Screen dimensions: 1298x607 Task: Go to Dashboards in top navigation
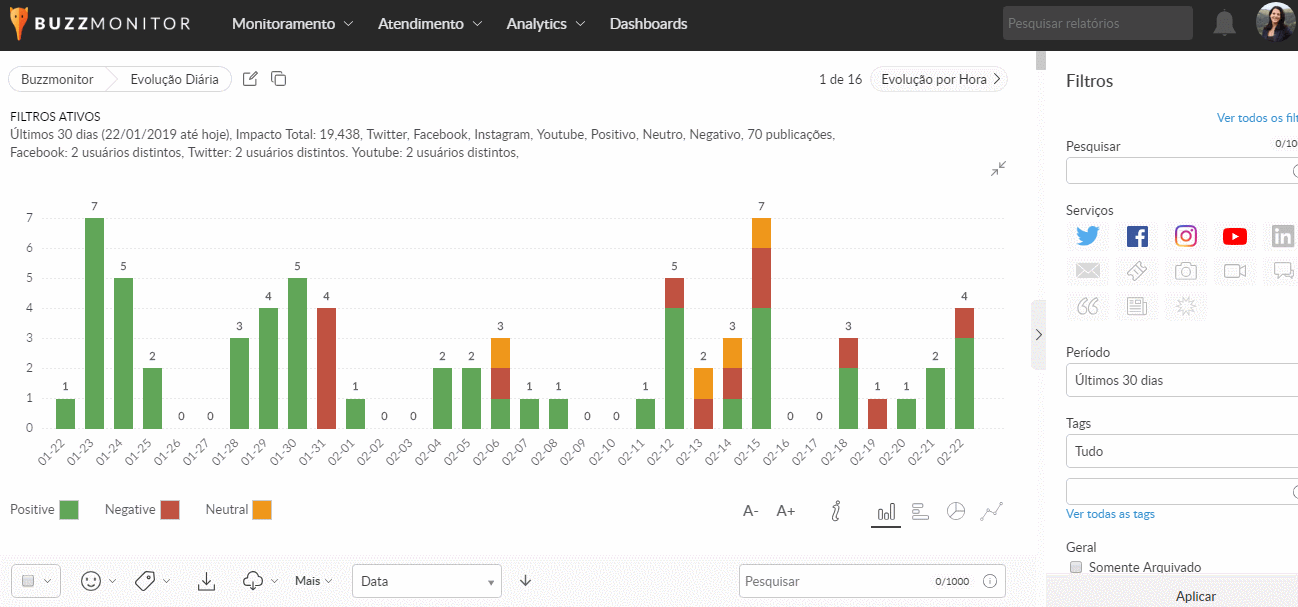pyautogui.click(x=648, y=24)
